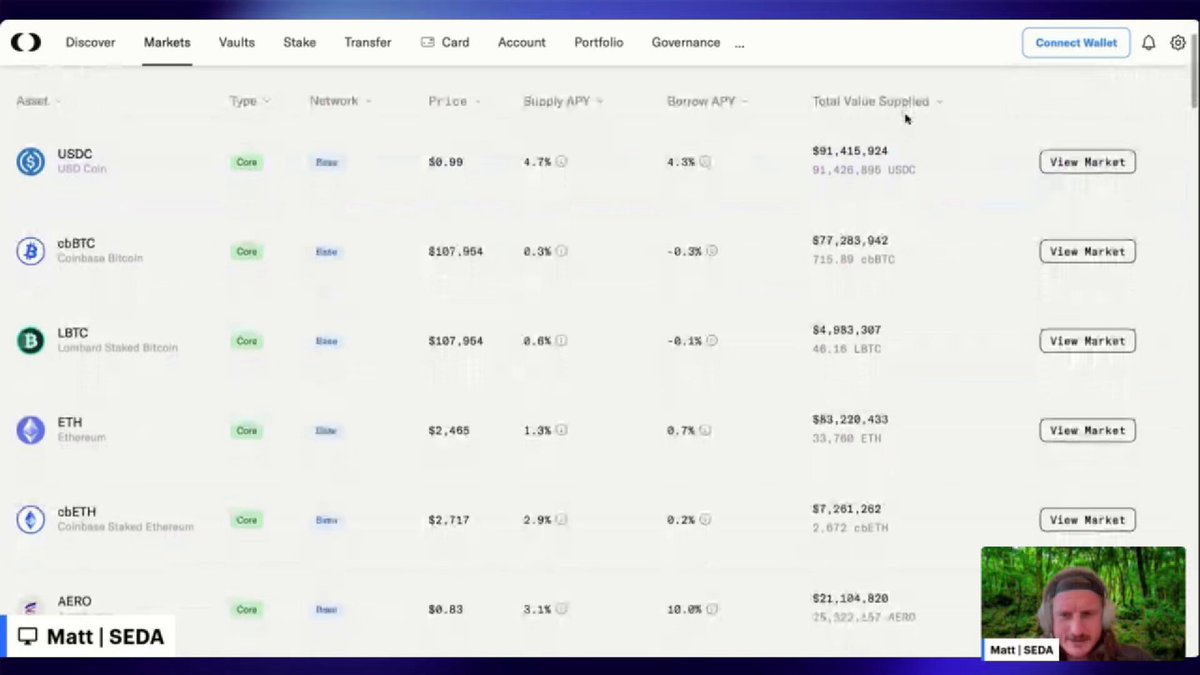The image size is (1200, 675).
Task: Expand the more navigation items ellipsis
Action: click(x=739, y=43)
